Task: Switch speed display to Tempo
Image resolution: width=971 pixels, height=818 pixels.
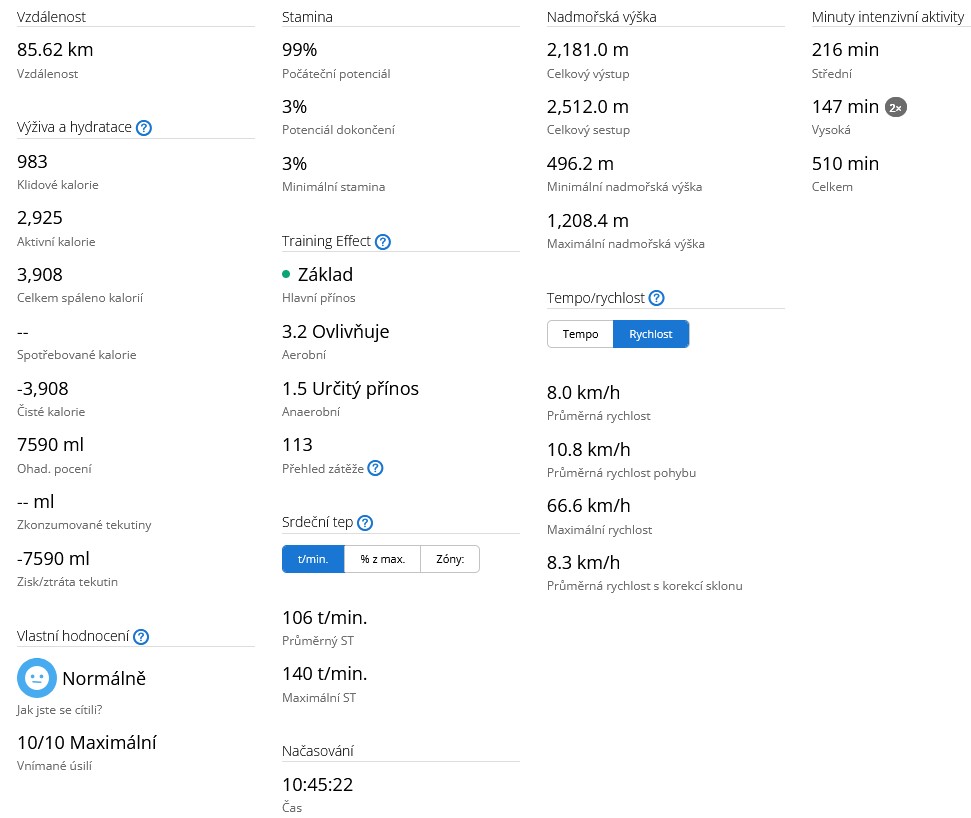Action: pyautogui.click(x=580, y=334)
